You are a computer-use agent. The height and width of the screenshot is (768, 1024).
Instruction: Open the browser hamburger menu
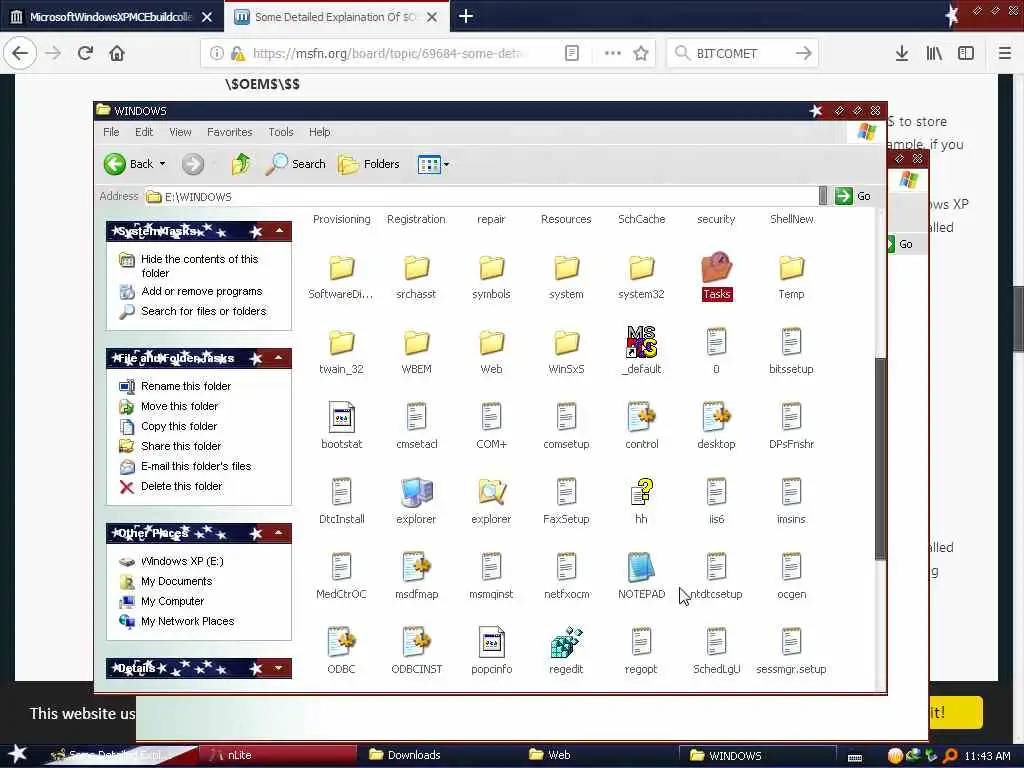(x=1004, y=53)
